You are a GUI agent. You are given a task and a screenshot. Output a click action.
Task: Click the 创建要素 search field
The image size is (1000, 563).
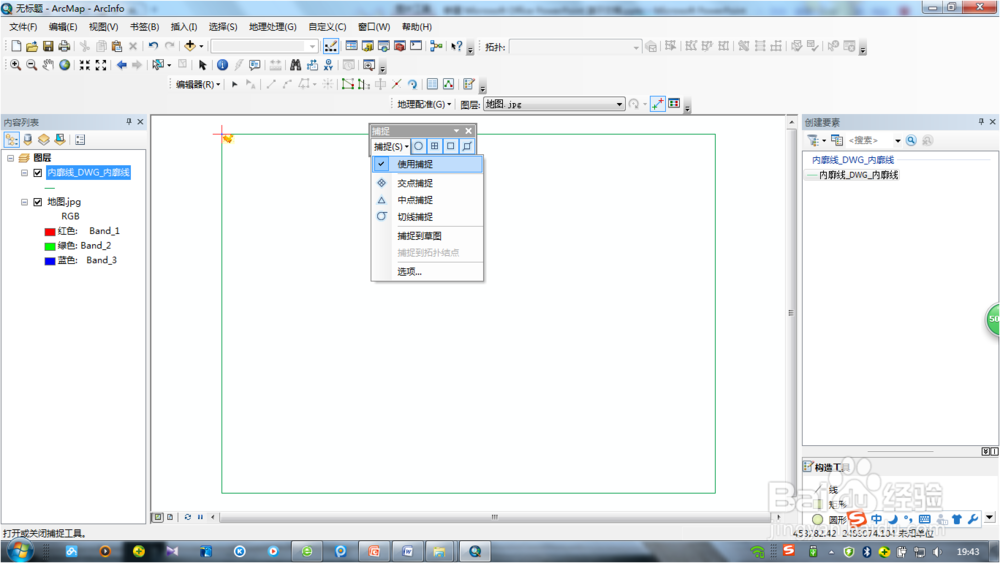coord(869,140)
